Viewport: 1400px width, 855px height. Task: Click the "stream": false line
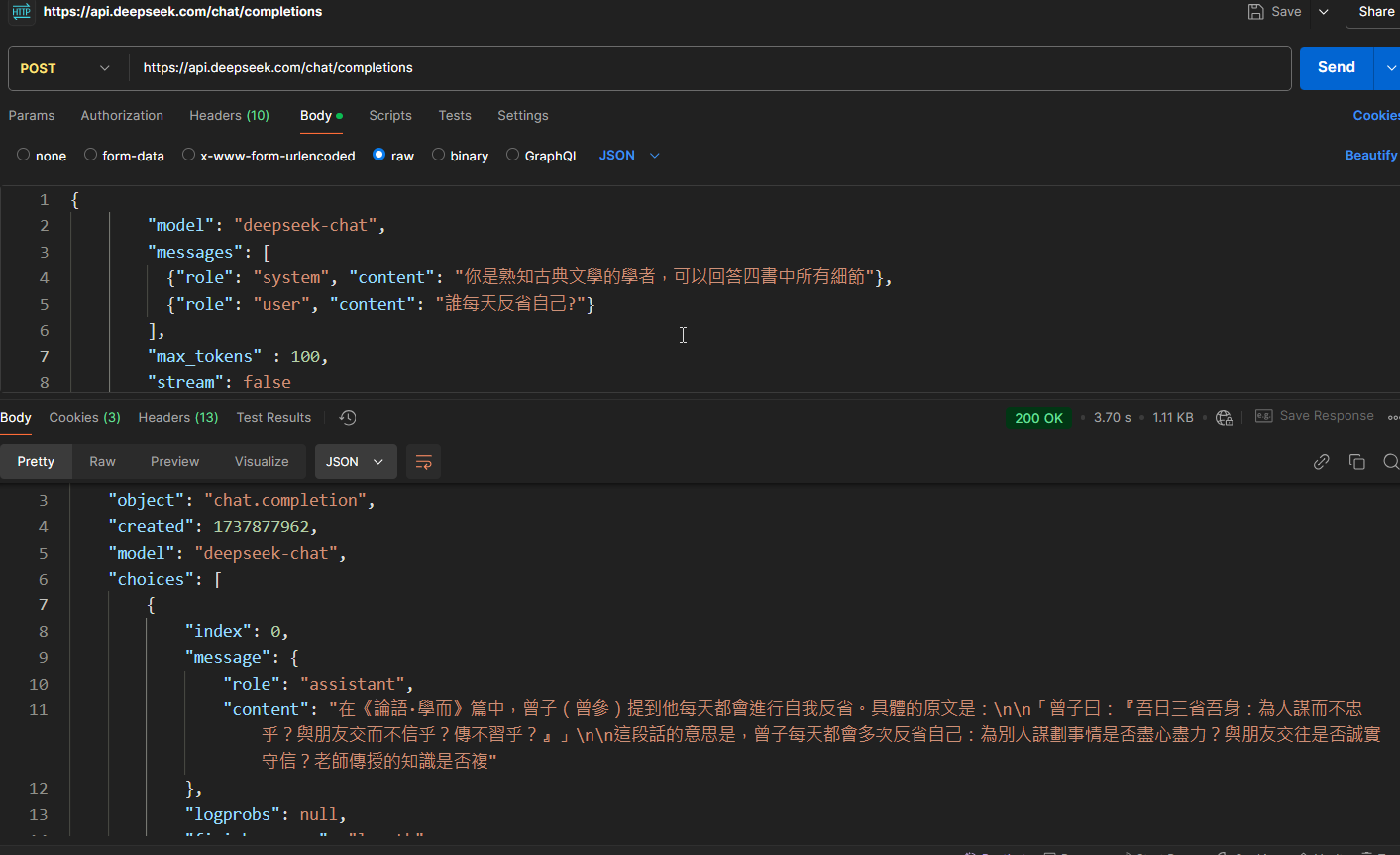pyautogui.click(x=219, y=382)
